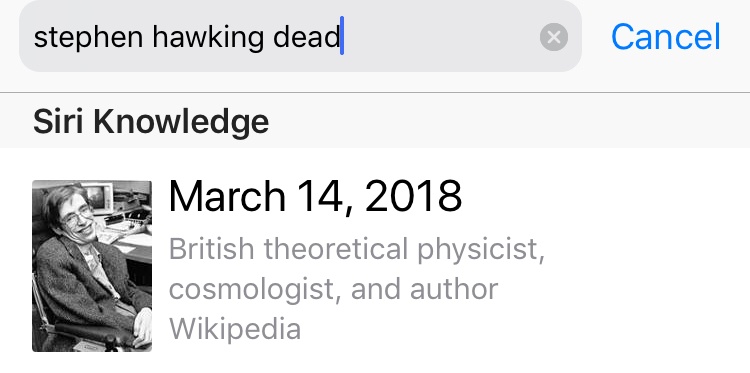Select the word "March" in the result title
The image size is (750, 373).
coord(227,197)
